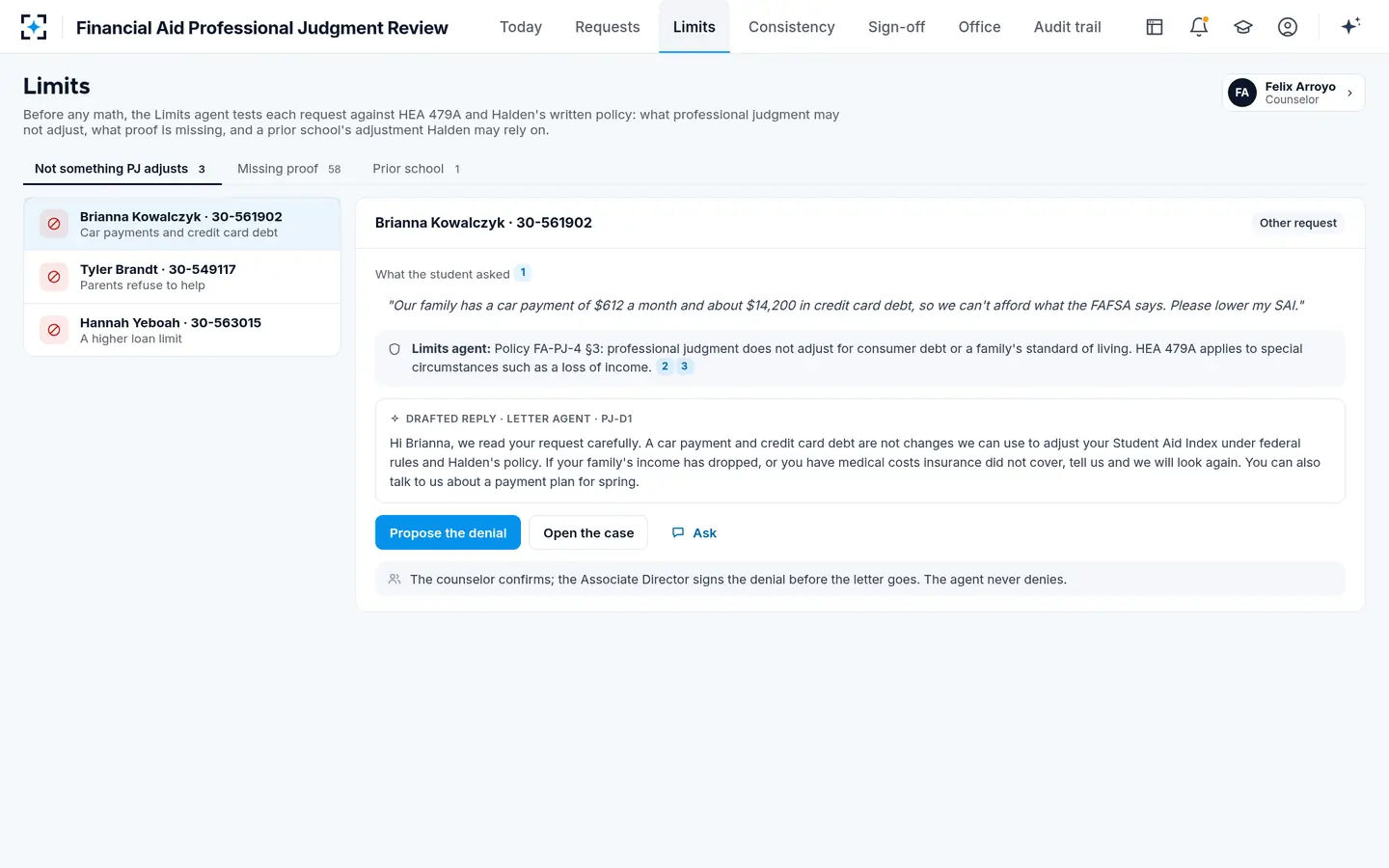Open citation 3 in the Limits agent note
1389x868 pixels.
click(x=684, y=366)
